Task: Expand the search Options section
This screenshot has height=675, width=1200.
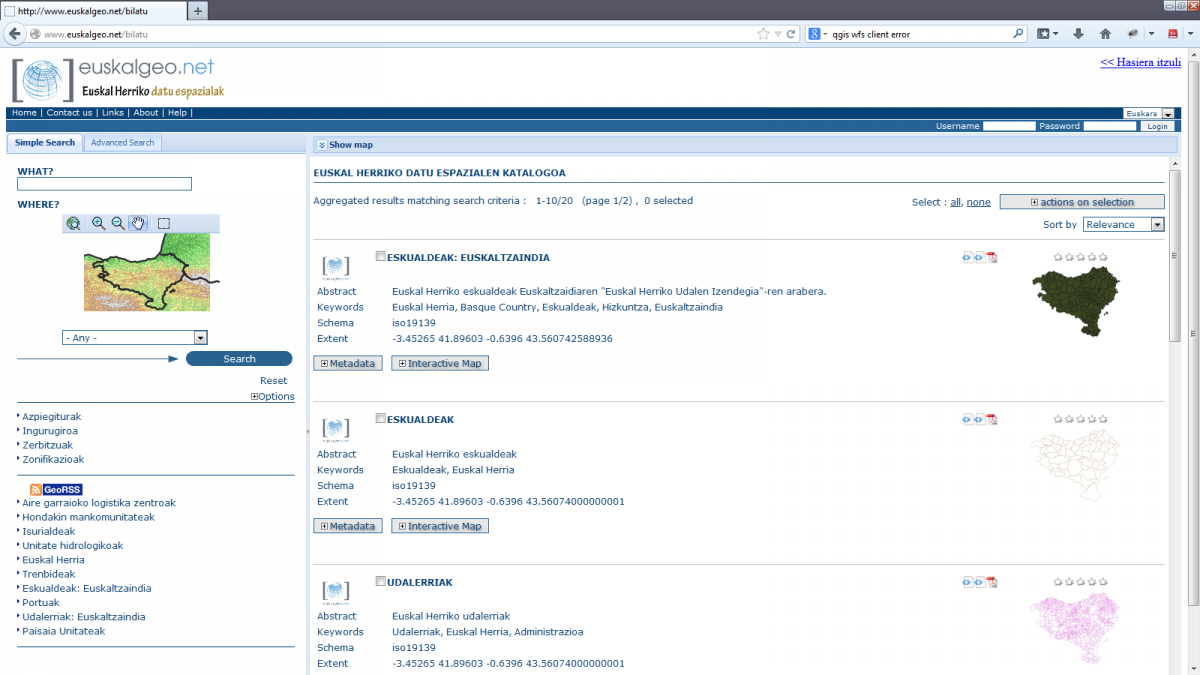Action: 273,397
